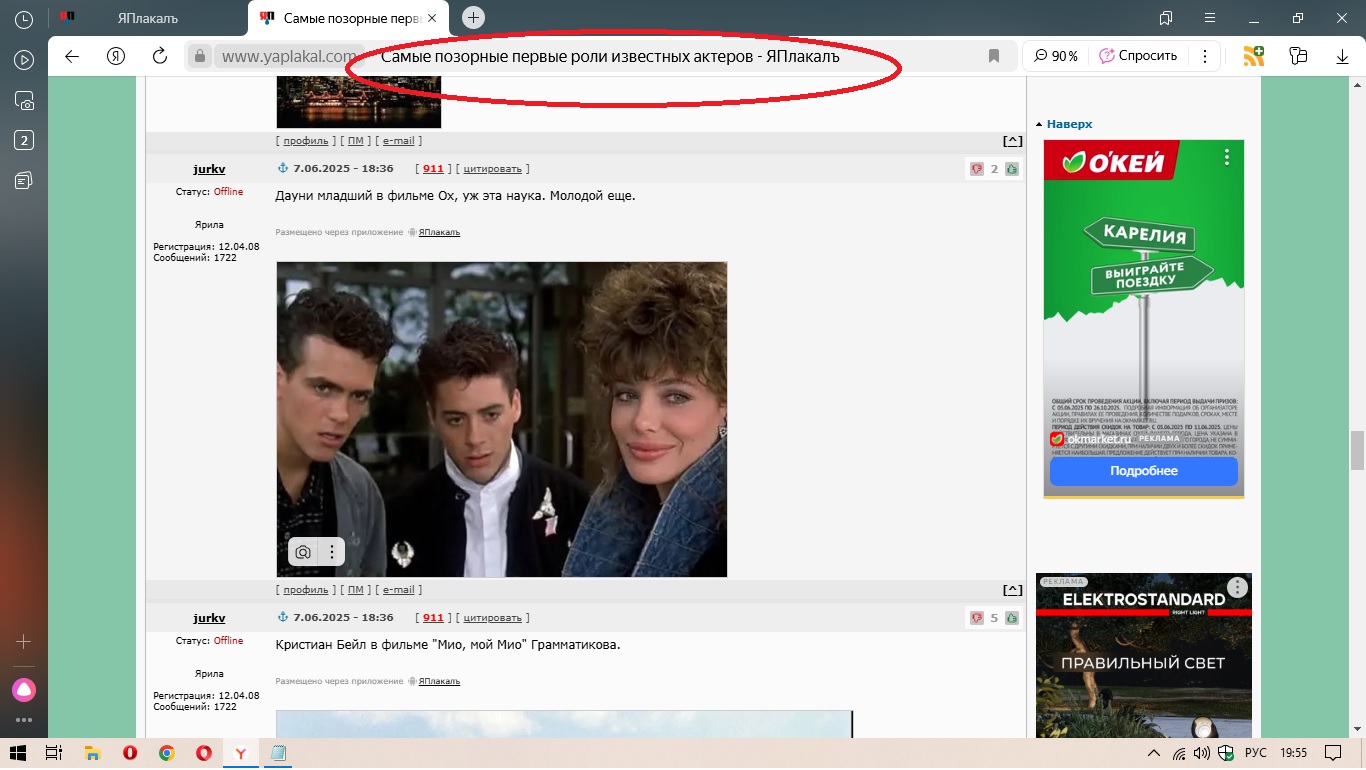Open browser history clock icon in sidebar
1366x770 pixels.
(24, 19)
